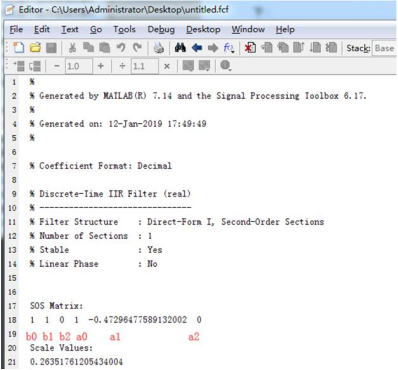Print the document with printer icon

click(159, 48)
